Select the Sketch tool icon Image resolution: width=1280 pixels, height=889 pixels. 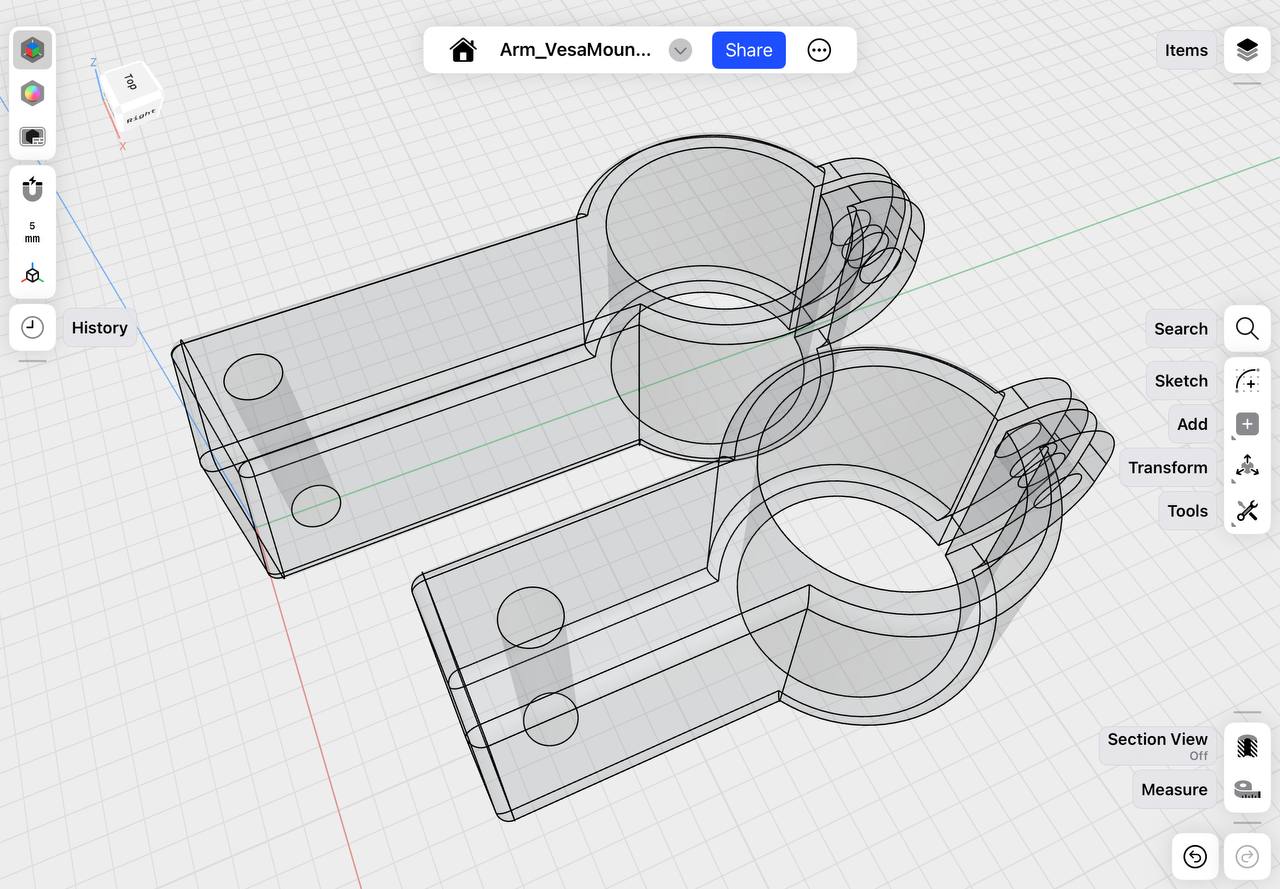(1246, 381)
